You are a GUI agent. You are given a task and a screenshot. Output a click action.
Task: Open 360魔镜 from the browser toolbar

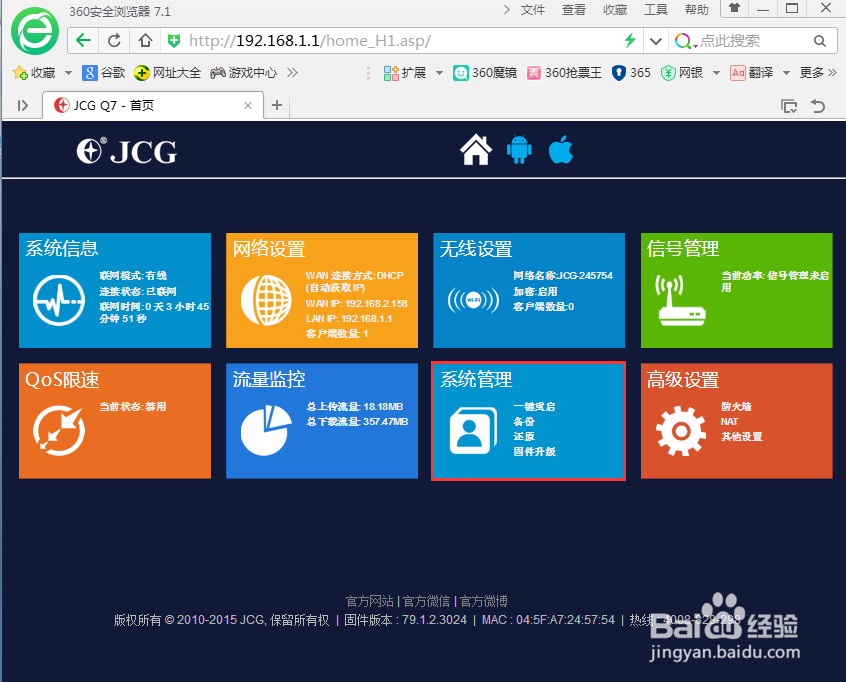(x=484, y=73)
